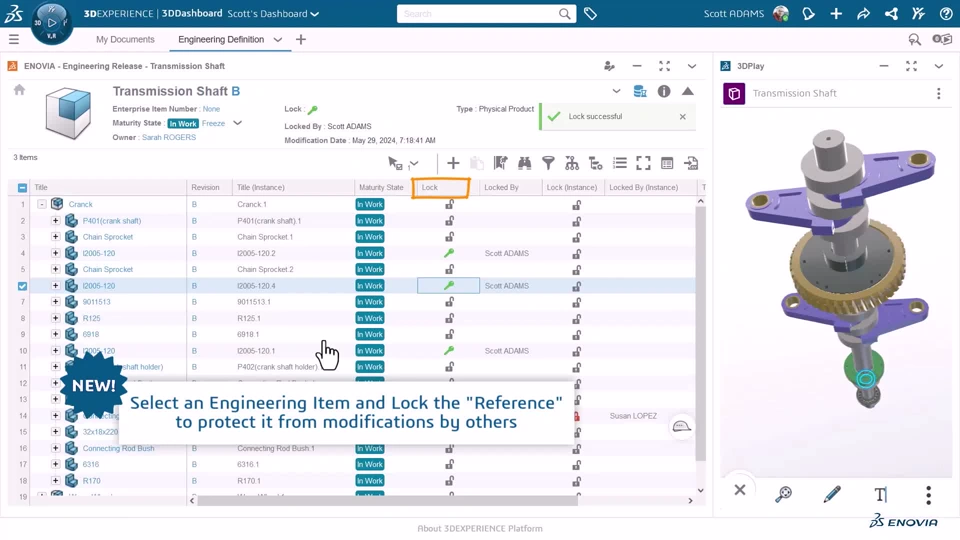This screenshot has width=960, height=540.
Task: Click the selection mode arrow icon
Action: (396, 163)
